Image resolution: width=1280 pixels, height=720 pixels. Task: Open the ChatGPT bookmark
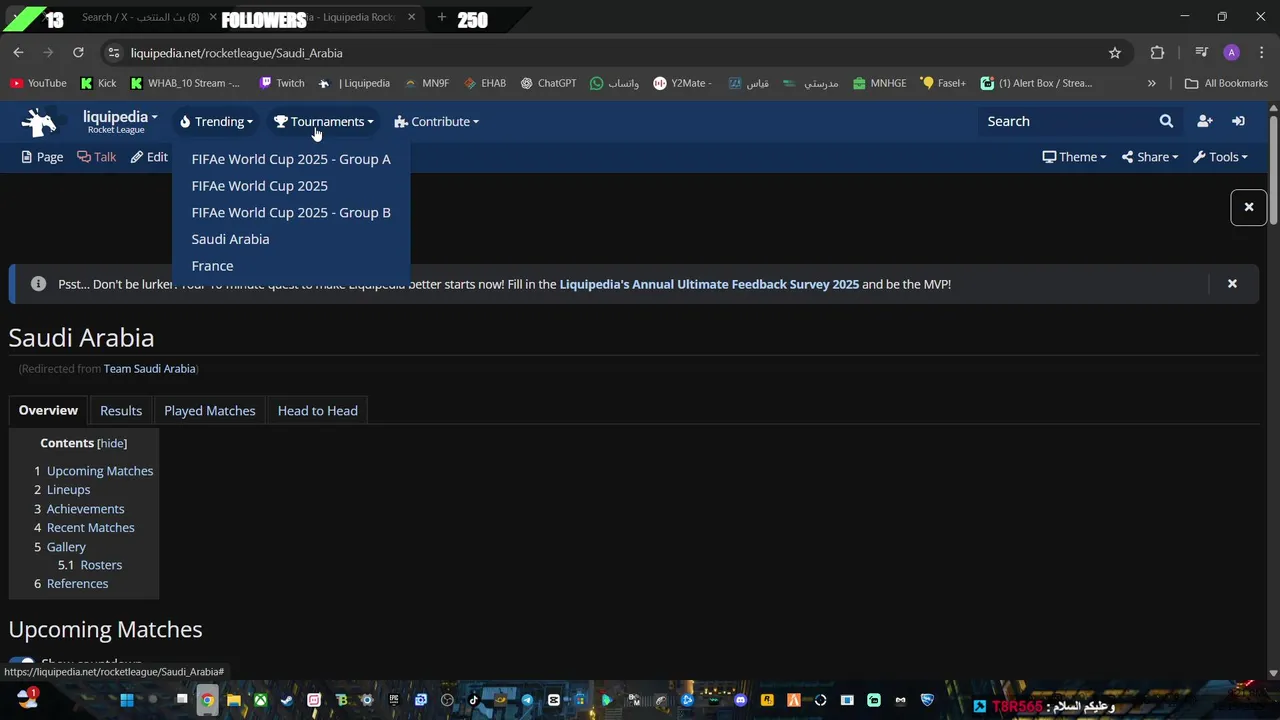(548, 83)
